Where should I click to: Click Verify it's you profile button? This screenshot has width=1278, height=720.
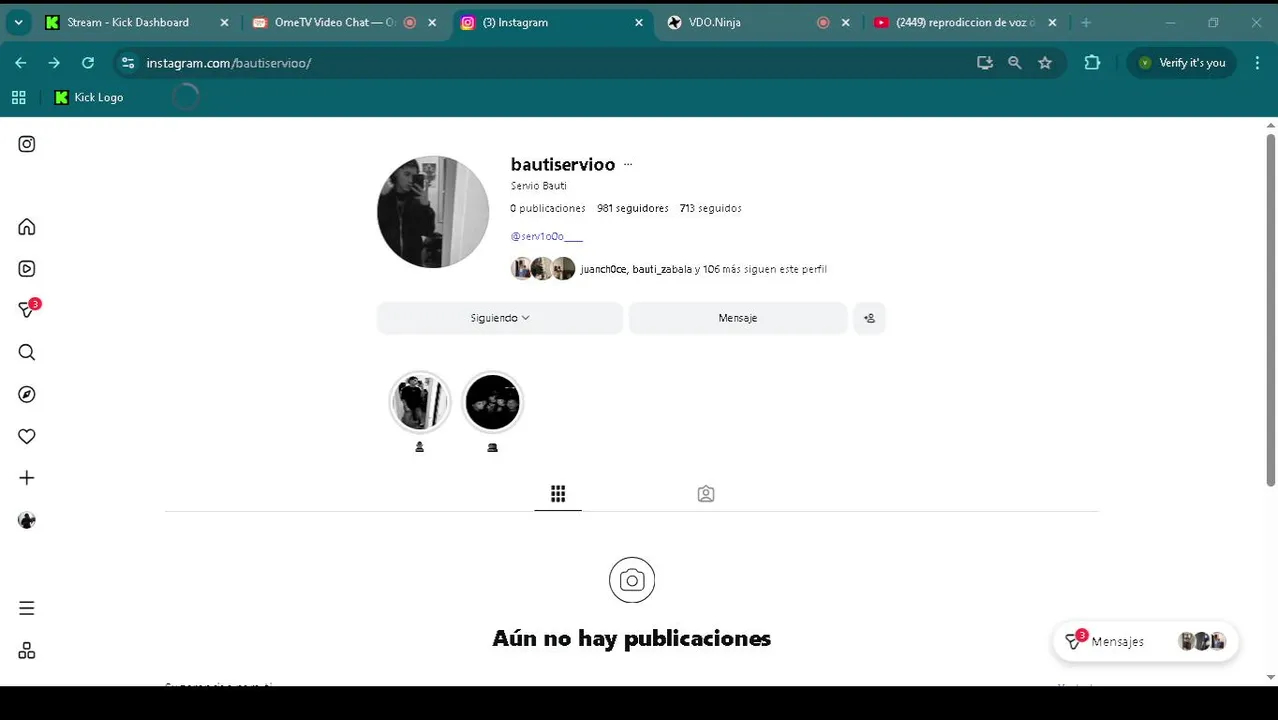[1182, 63]
